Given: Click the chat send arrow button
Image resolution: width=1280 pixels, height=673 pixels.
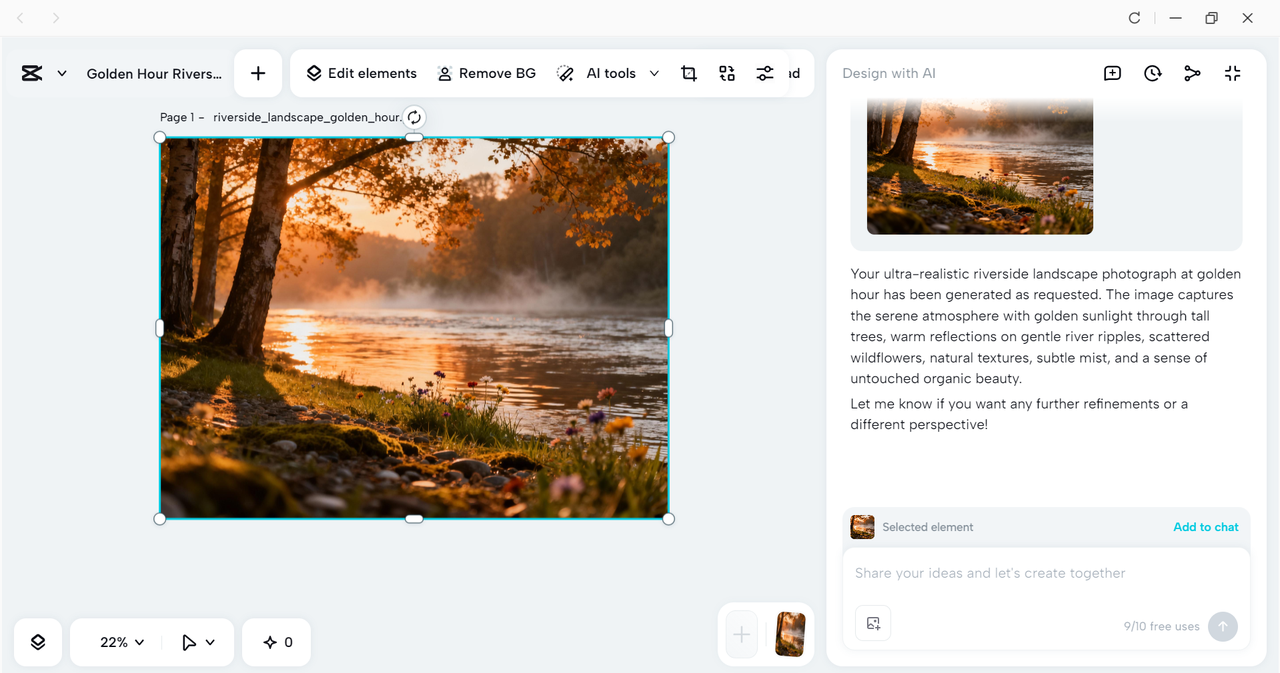Looking at the screenshot, I should point(1222,626).
